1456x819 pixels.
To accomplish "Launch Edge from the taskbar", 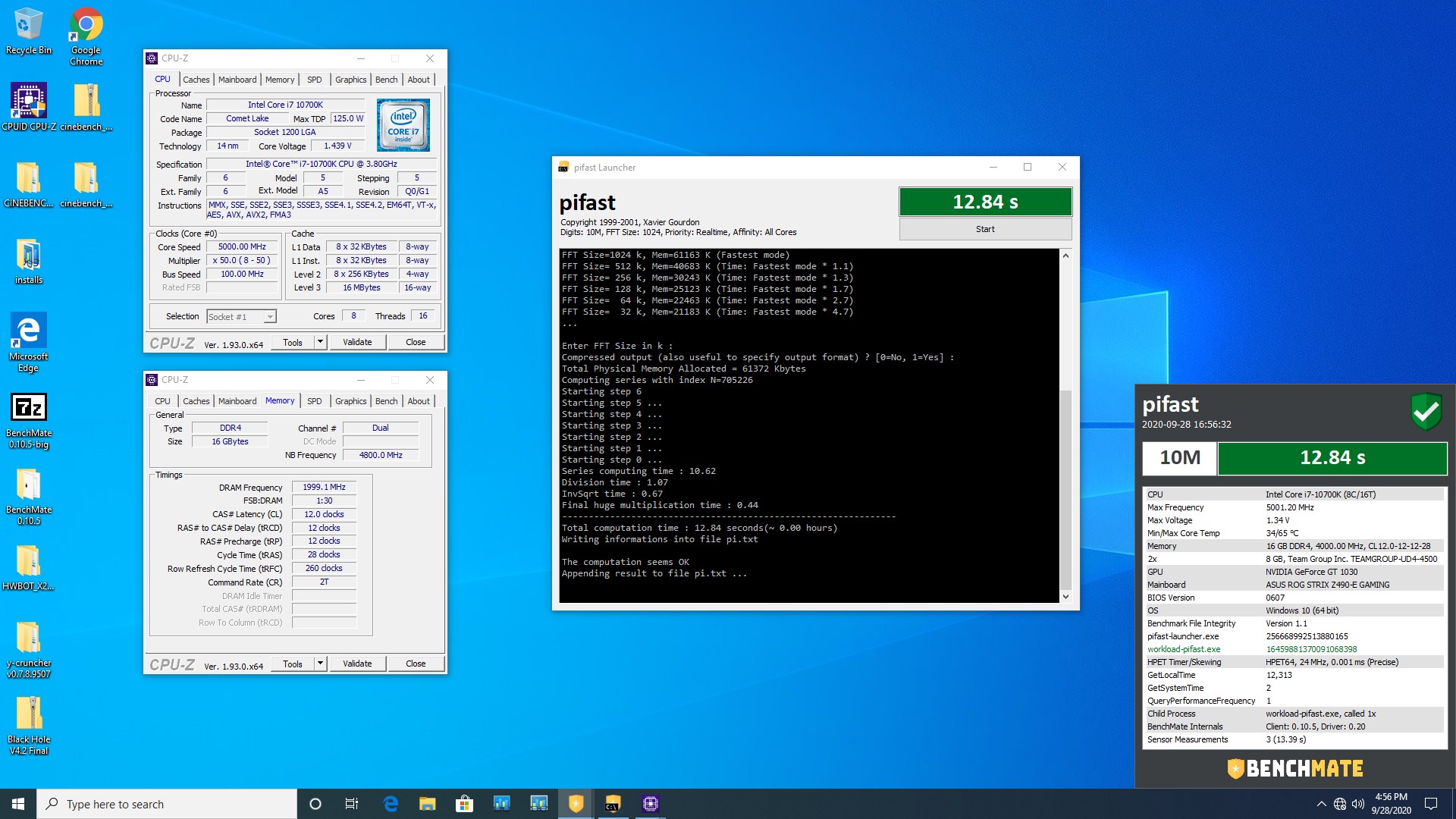I will pos(391,804).
